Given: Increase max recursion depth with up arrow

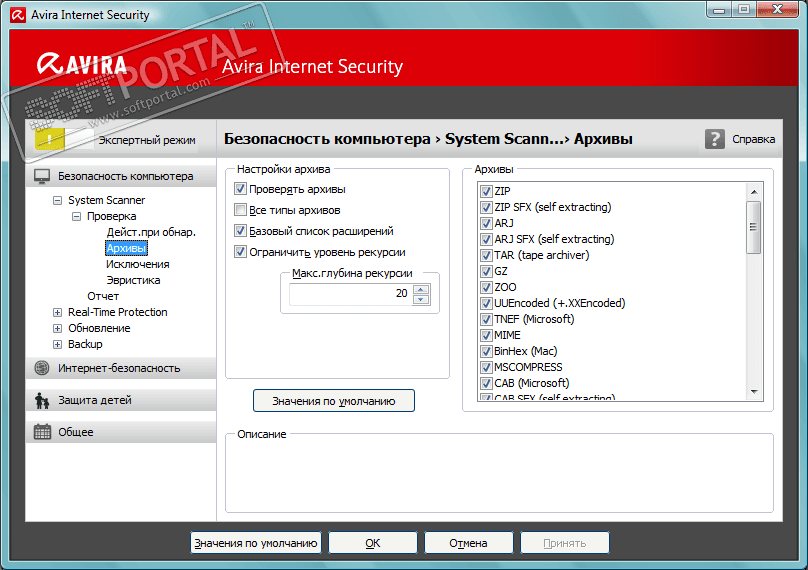Looking at the screenshot, I should point(421,289).
